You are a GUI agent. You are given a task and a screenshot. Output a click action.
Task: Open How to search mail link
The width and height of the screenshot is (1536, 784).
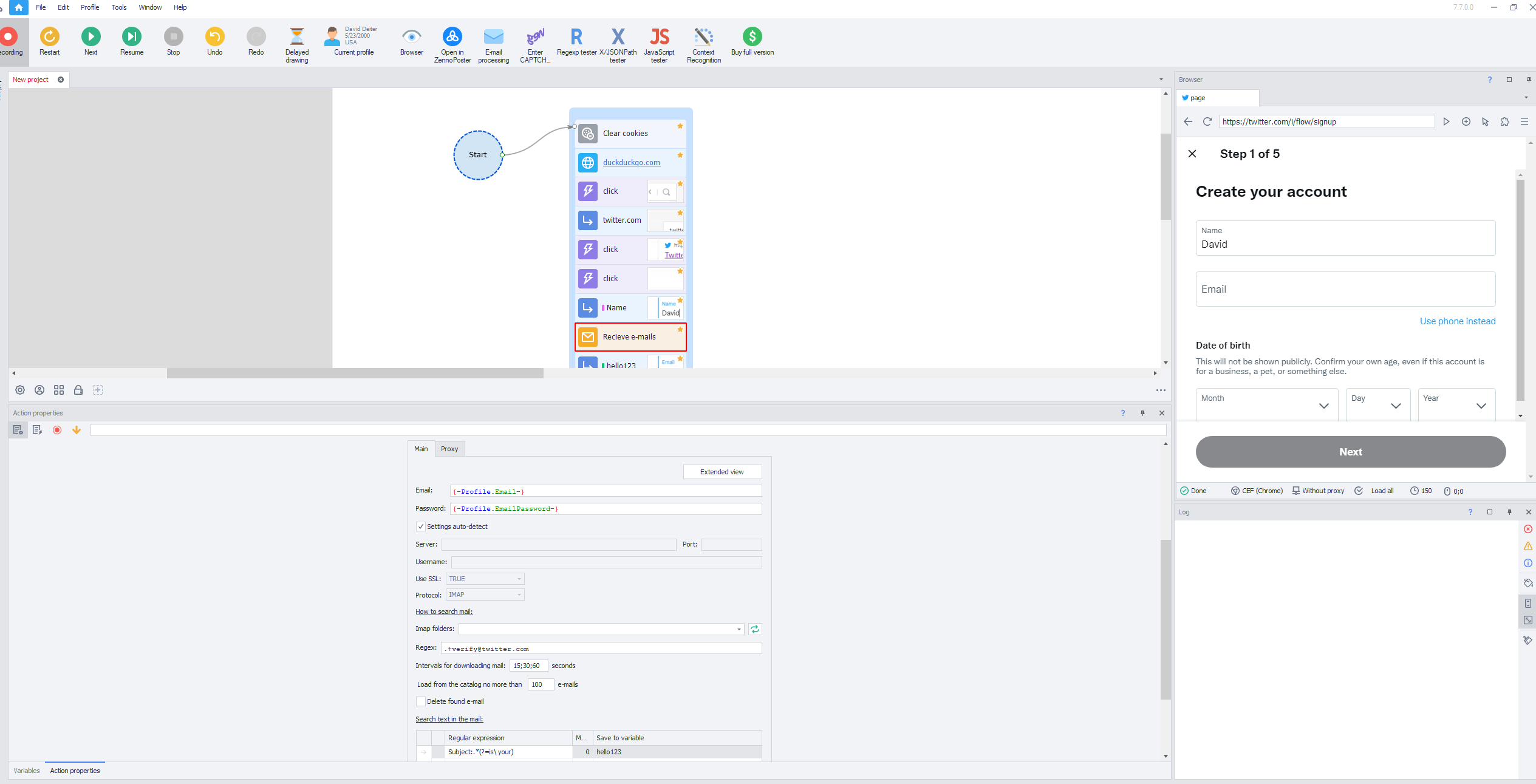(444, 612)
